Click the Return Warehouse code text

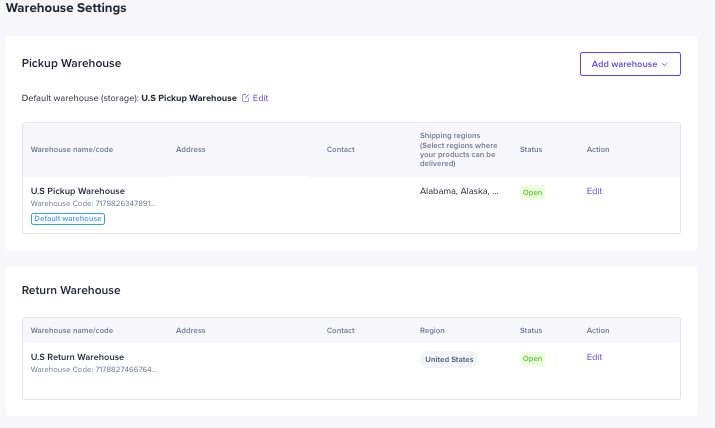[x=94, y=369]
